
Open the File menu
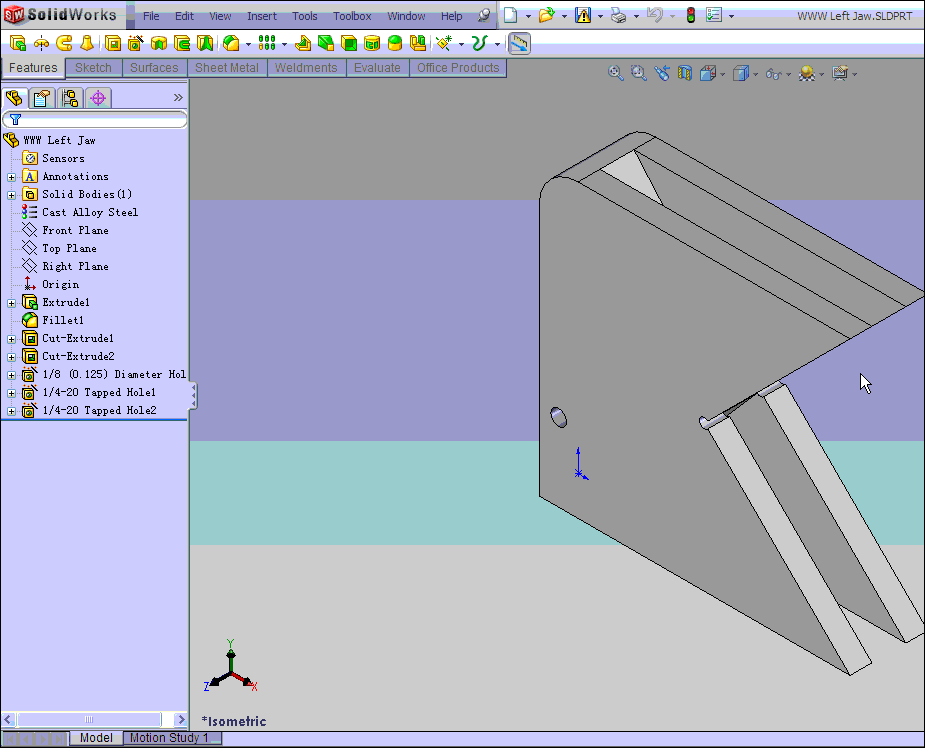point(151,16)
